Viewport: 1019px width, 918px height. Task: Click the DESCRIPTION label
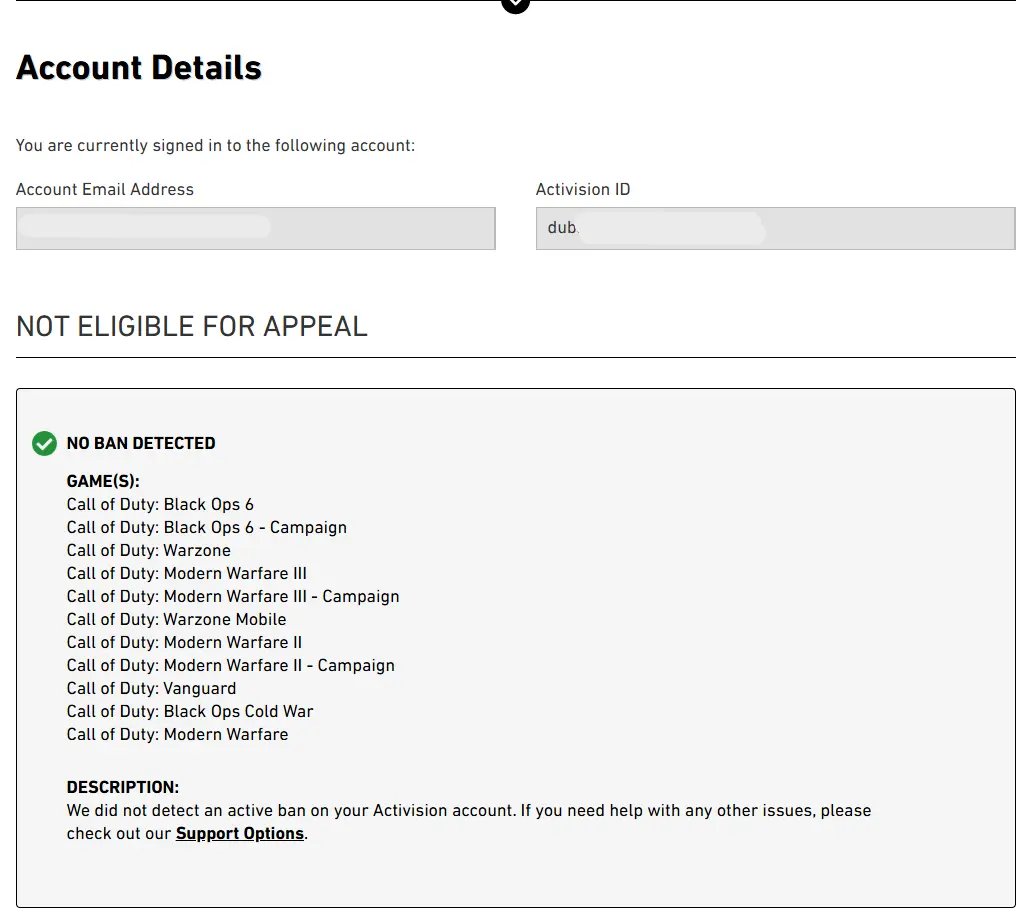(x=123, y=787)
